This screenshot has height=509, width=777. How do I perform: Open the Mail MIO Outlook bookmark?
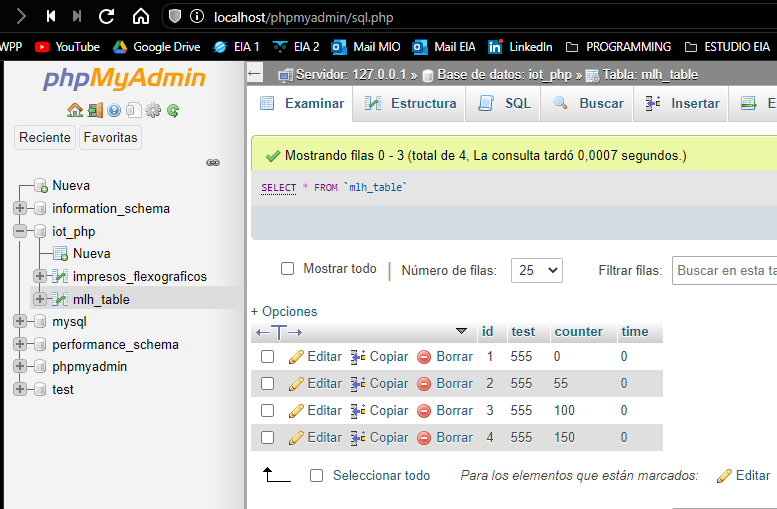pos(366,47)
